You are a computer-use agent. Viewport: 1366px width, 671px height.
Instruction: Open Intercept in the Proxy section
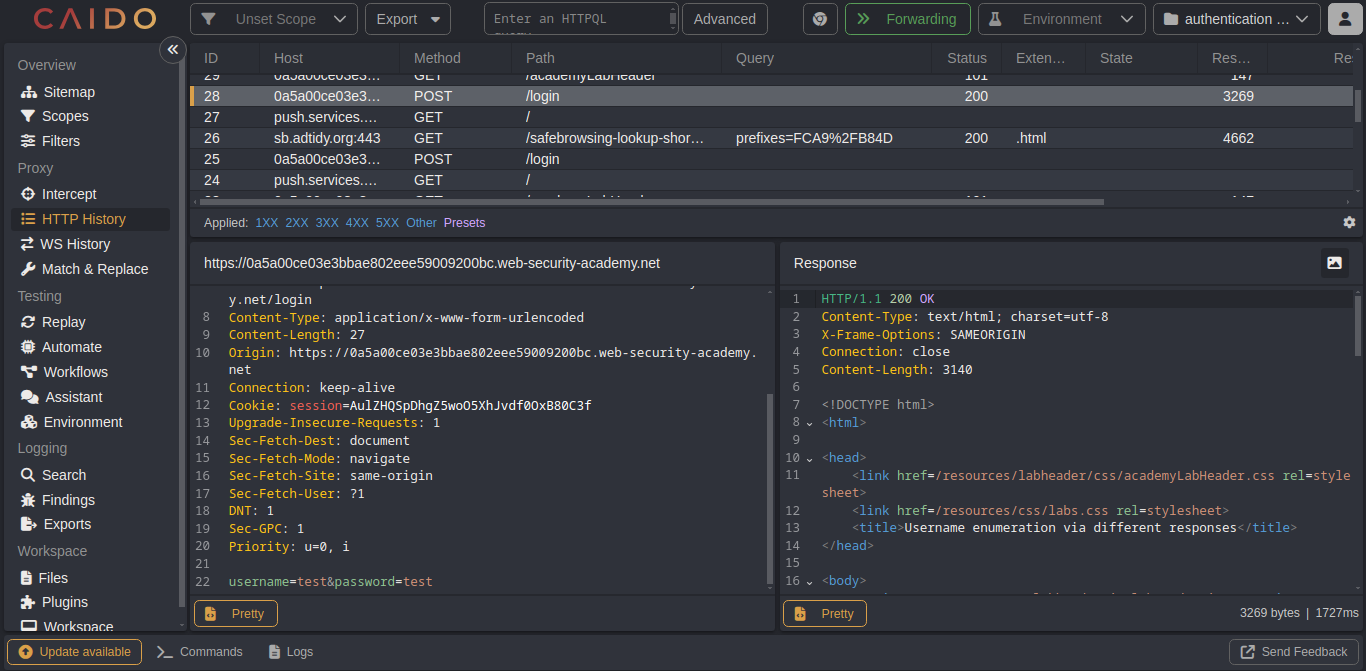click(69, 194)
